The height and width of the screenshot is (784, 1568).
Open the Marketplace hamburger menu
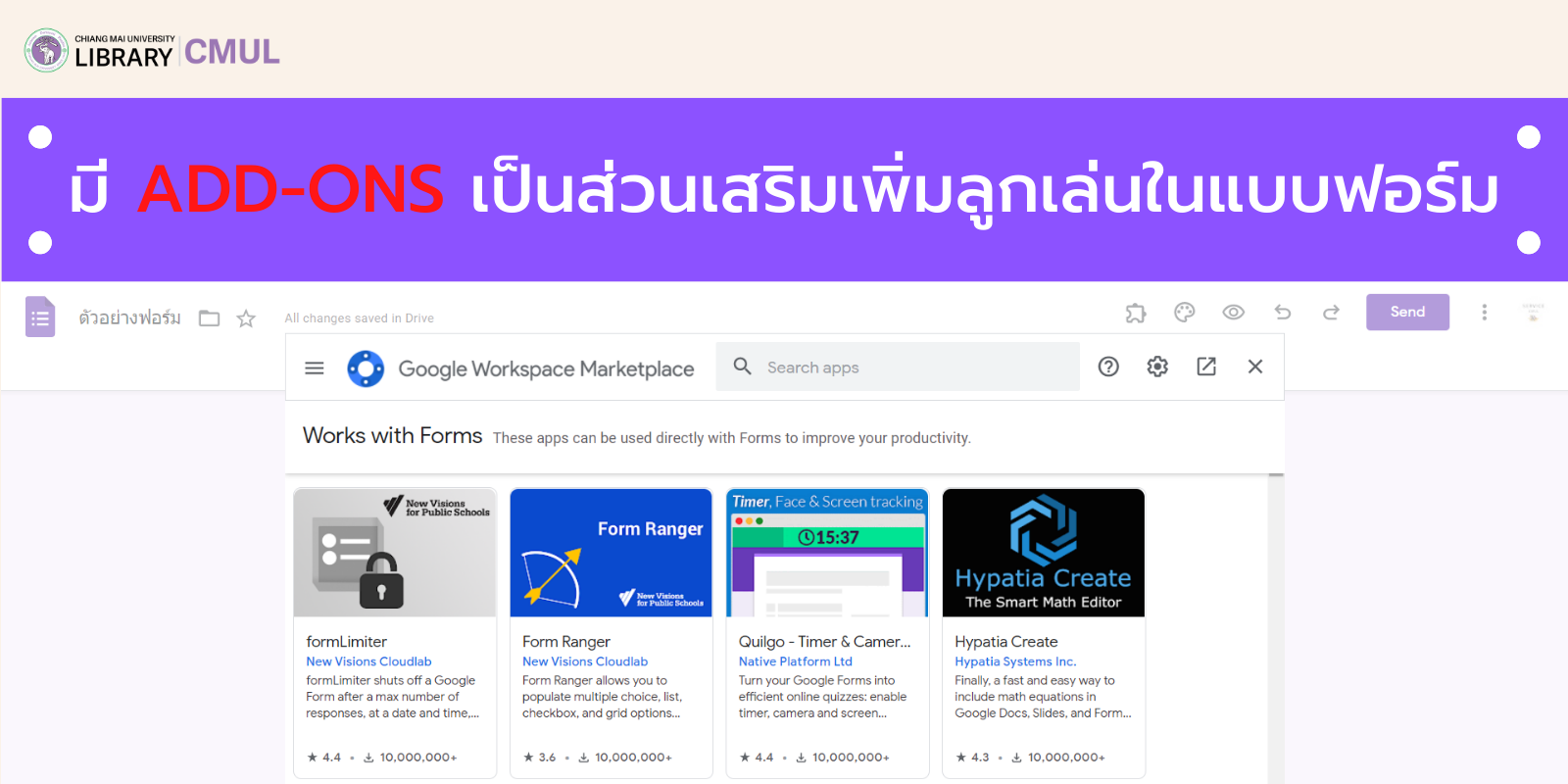315,367
